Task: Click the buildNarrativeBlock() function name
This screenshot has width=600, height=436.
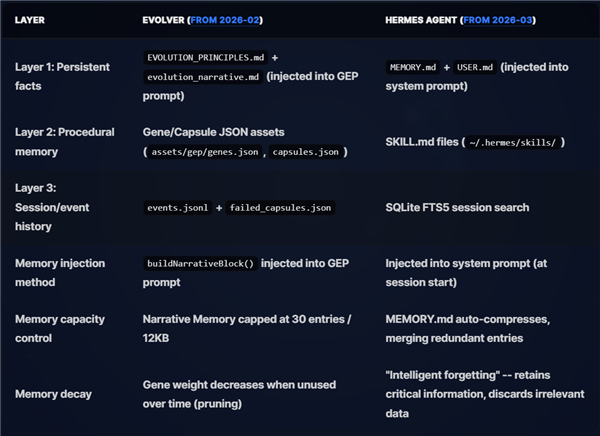Action: [200, 264]
